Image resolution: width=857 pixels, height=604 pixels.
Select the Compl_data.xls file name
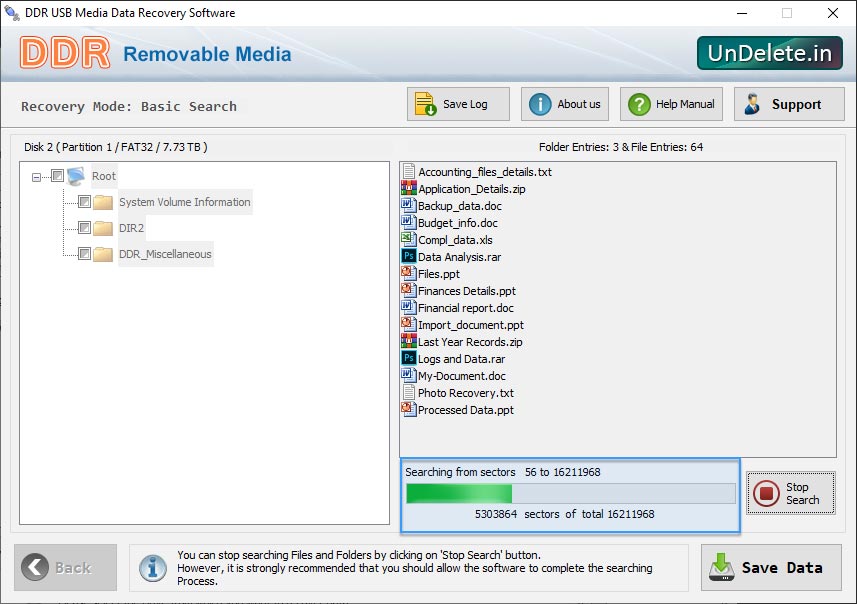(x=455, y=239)
